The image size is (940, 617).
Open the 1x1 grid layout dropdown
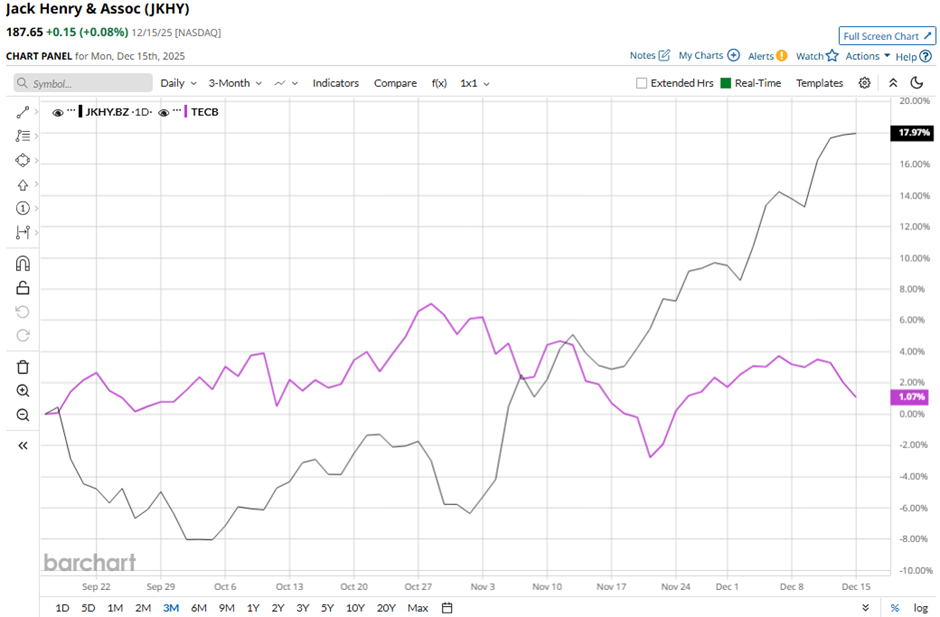tap(475, 83)
